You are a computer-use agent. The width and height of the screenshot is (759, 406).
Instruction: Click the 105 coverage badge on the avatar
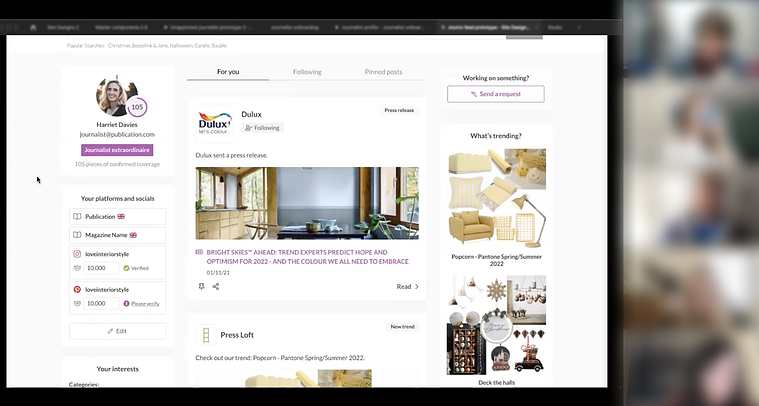point(137,107)
